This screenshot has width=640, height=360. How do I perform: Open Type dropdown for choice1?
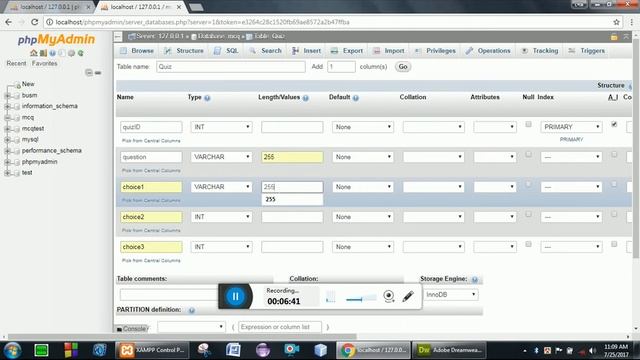[x=221, y=187]
